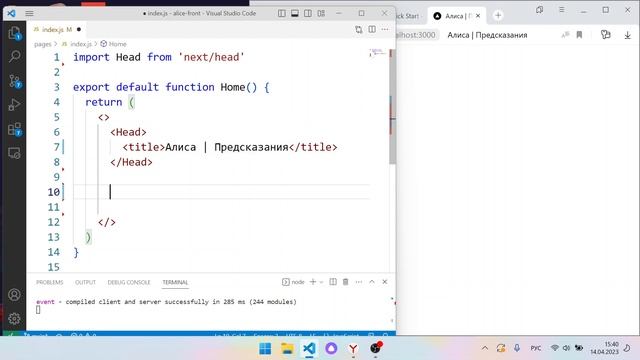Open the Run and Debug view

point(15,105)
